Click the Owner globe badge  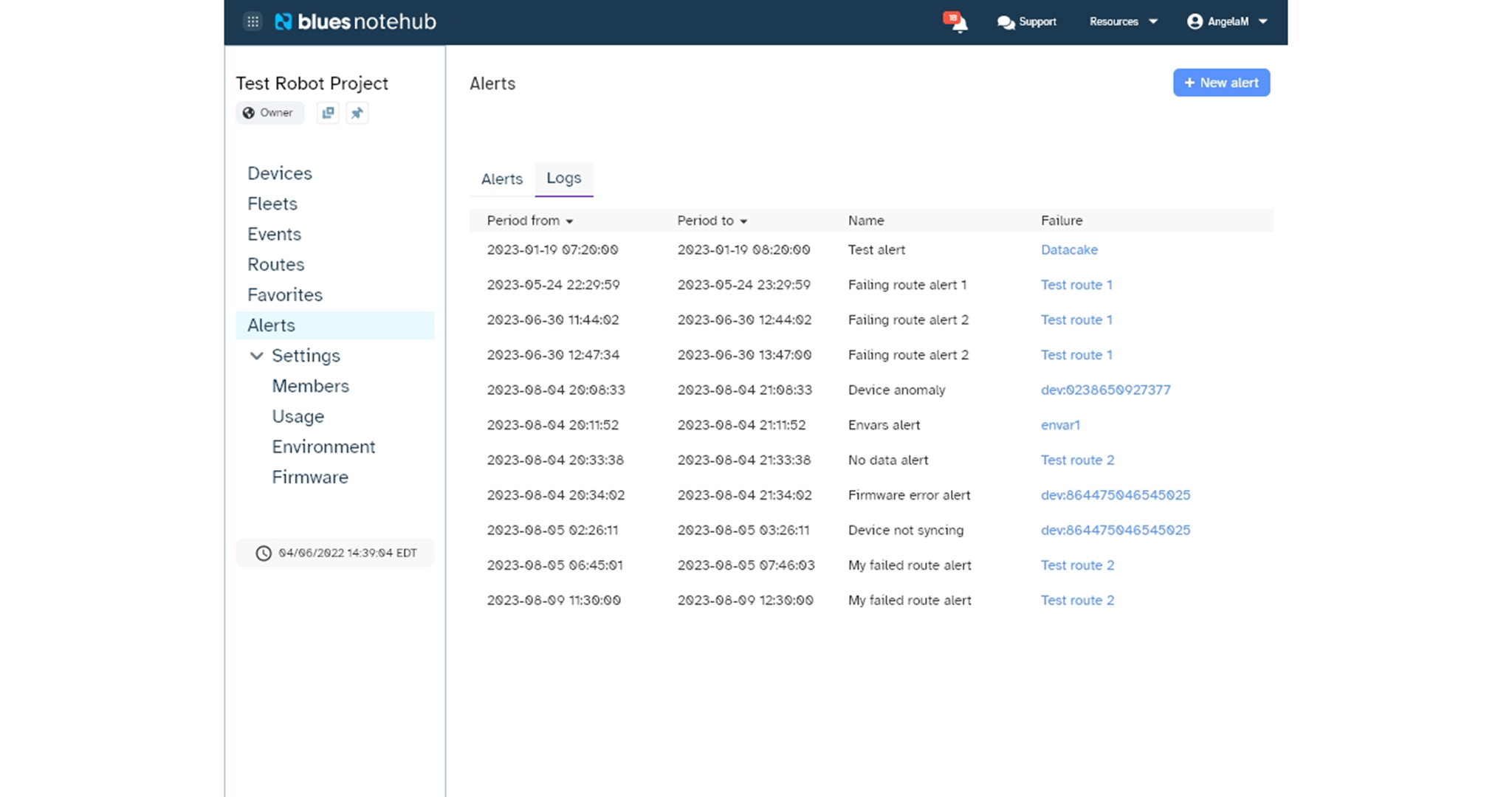[269, 113]
